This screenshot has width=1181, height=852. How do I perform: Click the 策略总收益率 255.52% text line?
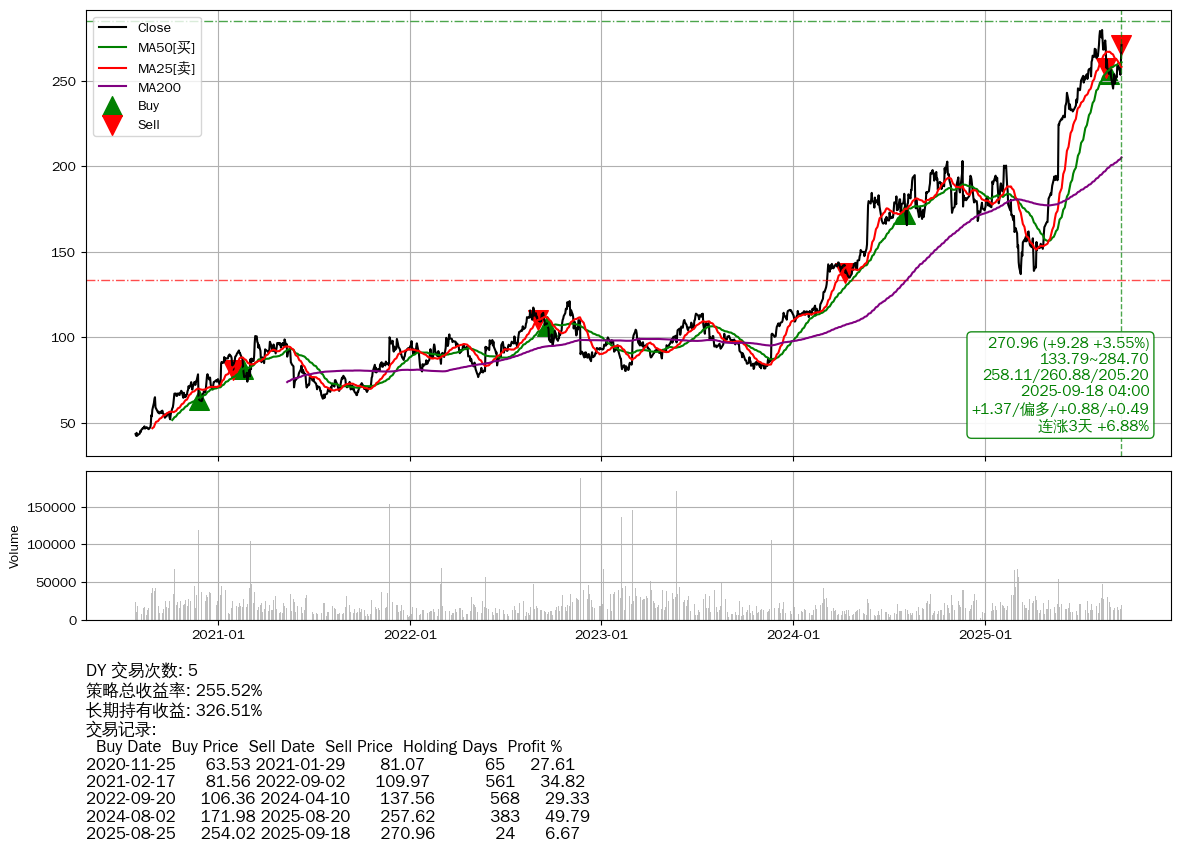[x=174, y=690]
